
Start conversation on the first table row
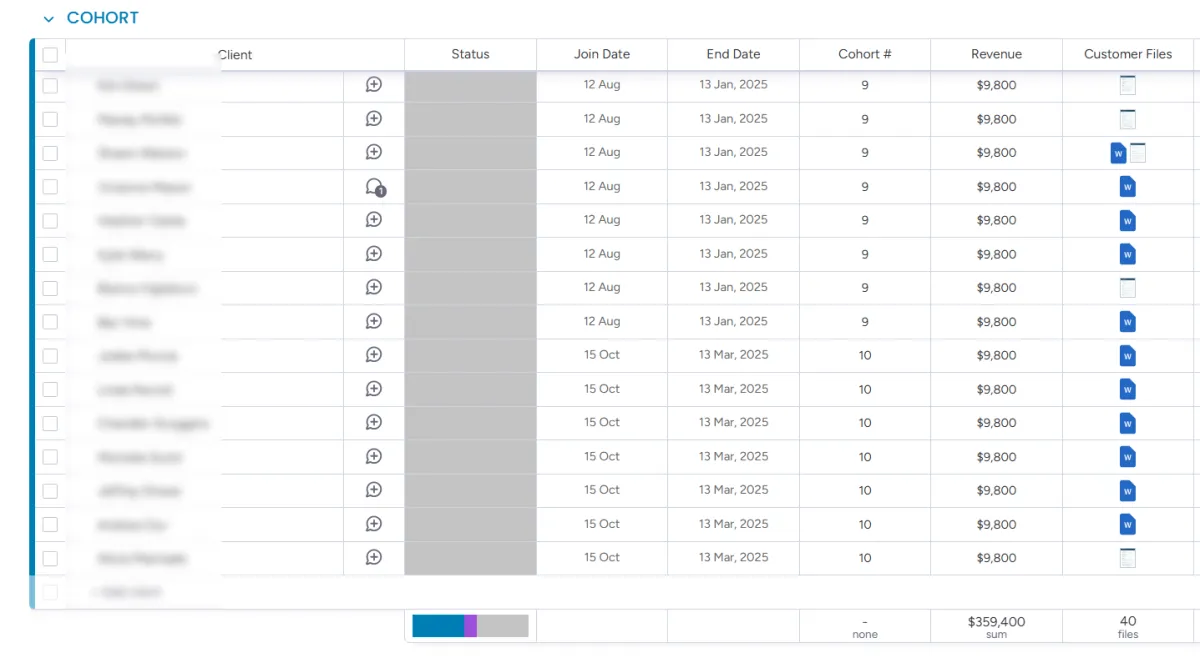pyautogui.click(x=374, y=85)
